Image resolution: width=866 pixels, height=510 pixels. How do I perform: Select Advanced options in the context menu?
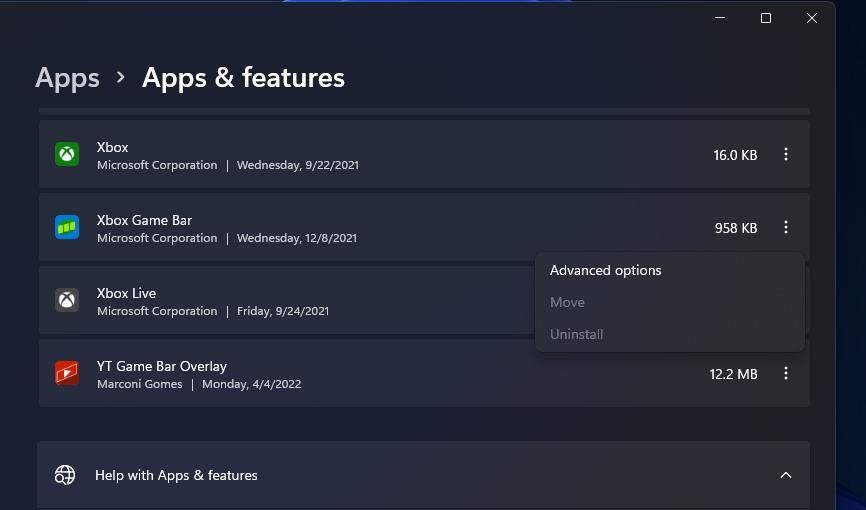605,270
